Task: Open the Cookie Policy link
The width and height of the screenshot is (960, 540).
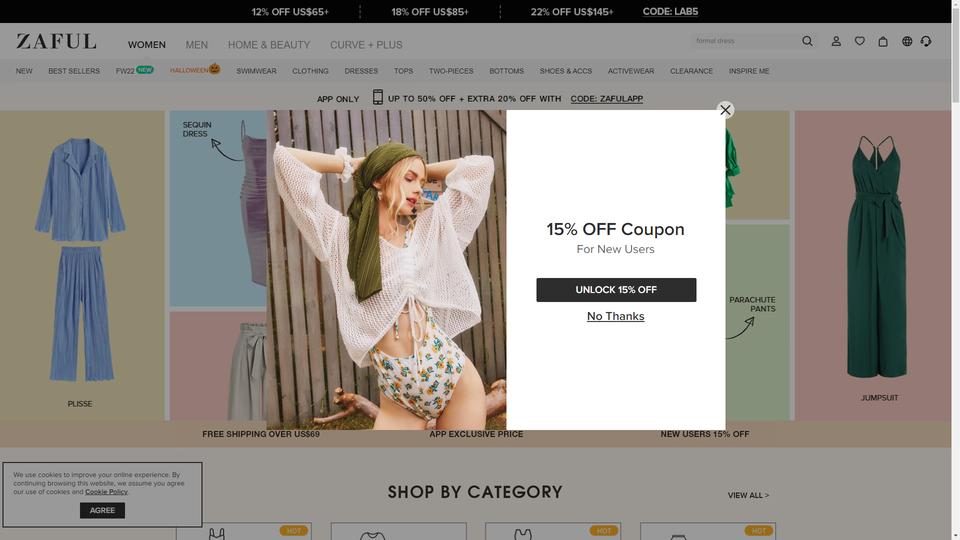Action: click(x=106, y=492)
